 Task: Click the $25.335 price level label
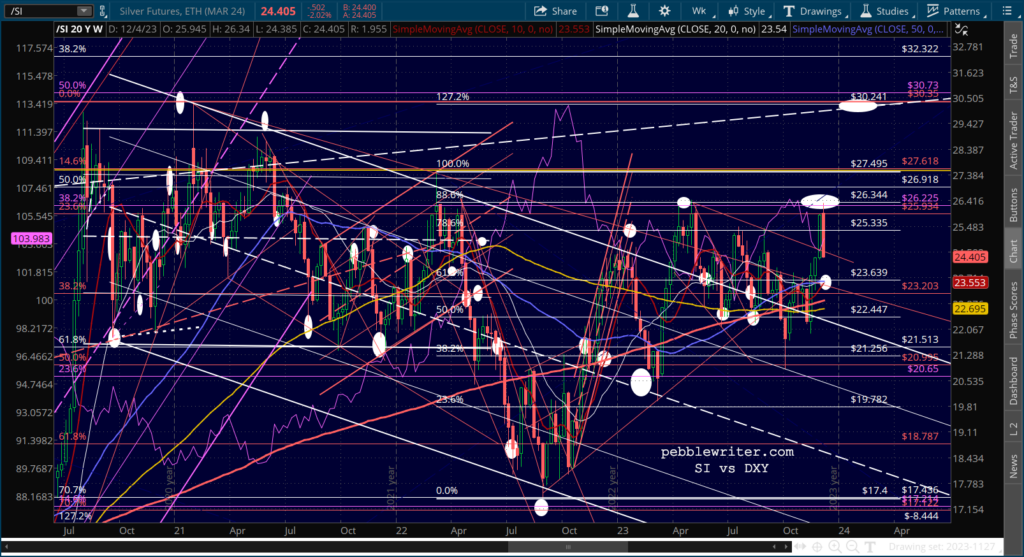[x=869, y=223]
